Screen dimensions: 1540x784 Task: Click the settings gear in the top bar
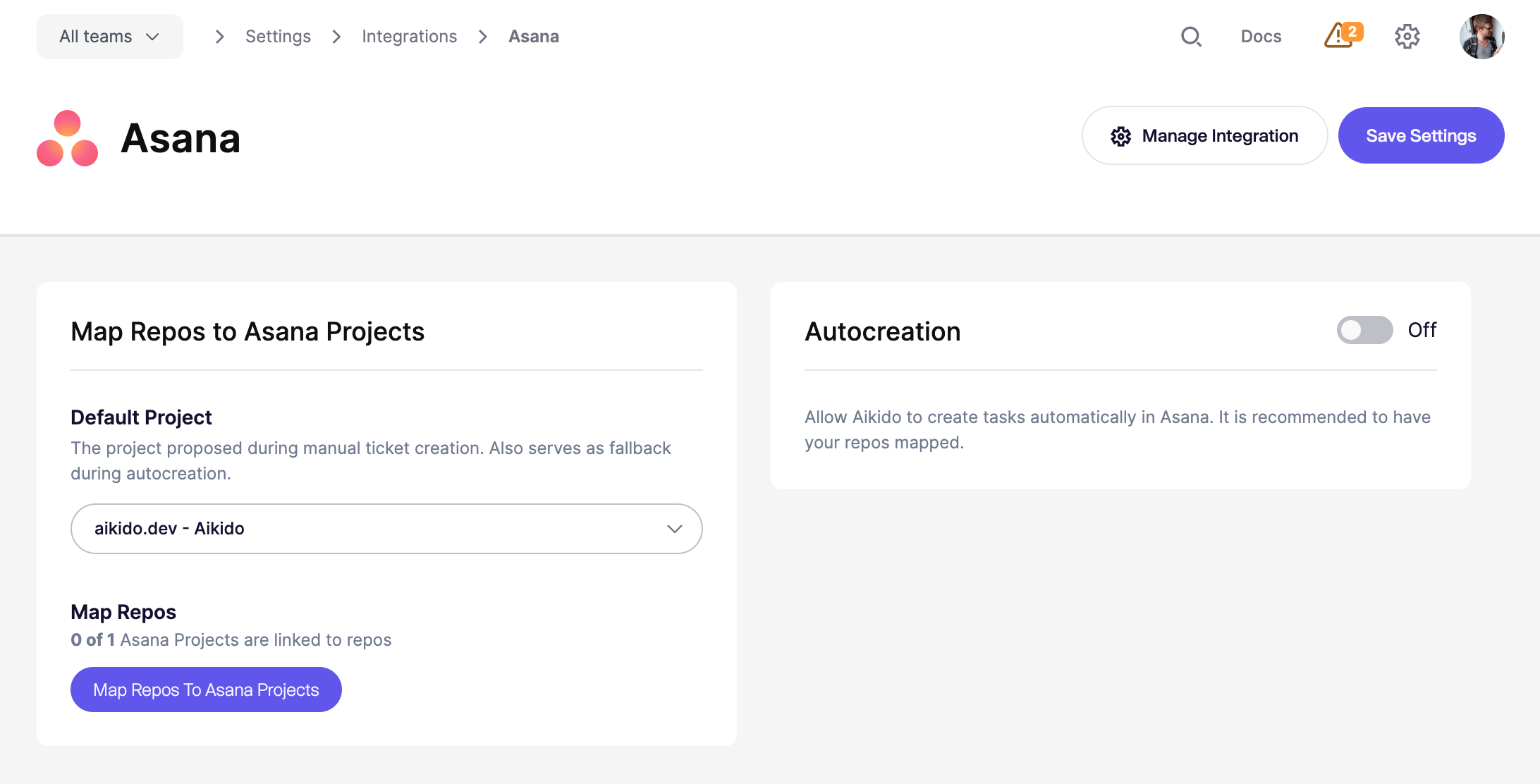click(x=1407, y=37)
